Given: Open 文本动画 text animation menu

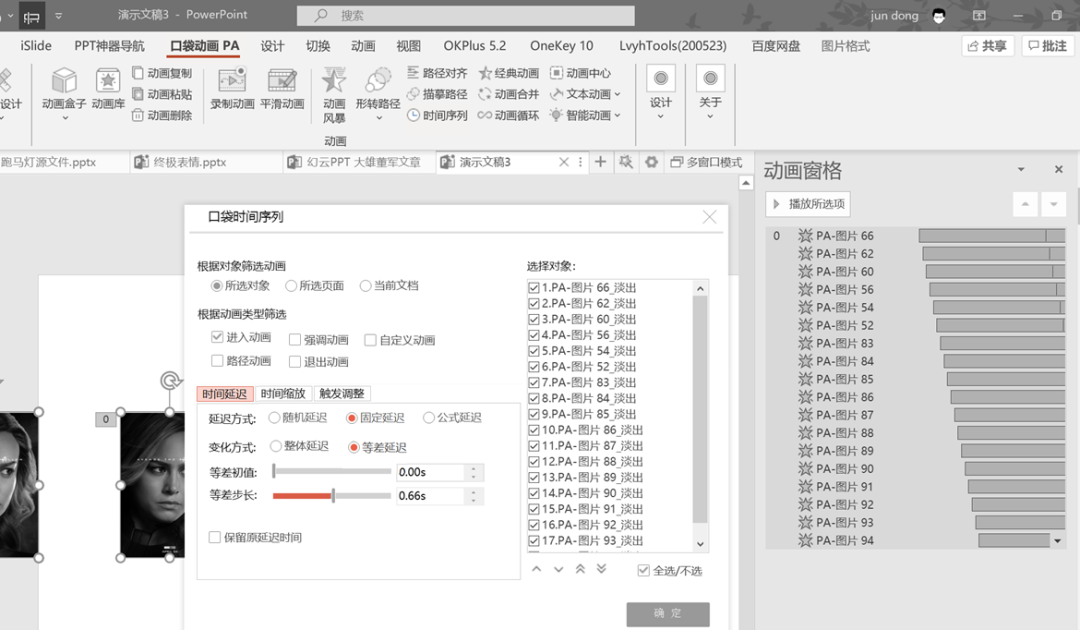Looking at the screenshot, I should [x=585, y=94].
